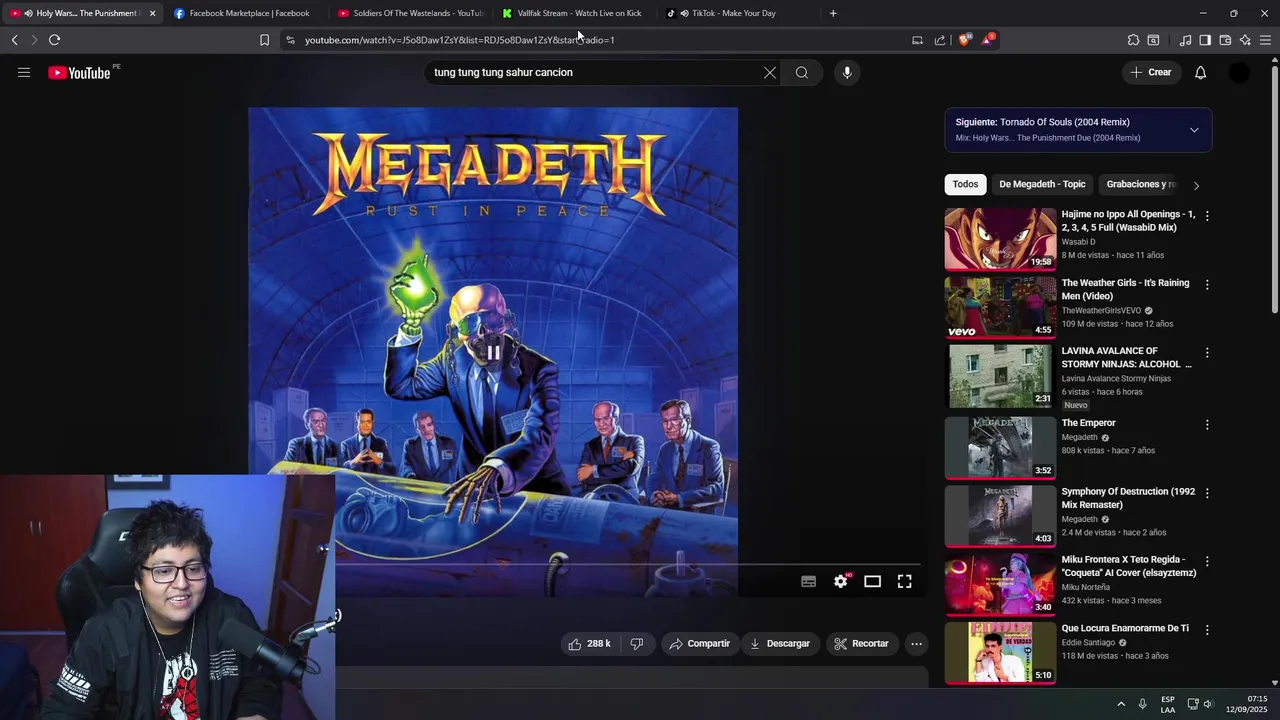The height and width of the screenshot is (720, 1280).
Task: Open Brave Rewards triangle icon
Action: tap(988, 40)
